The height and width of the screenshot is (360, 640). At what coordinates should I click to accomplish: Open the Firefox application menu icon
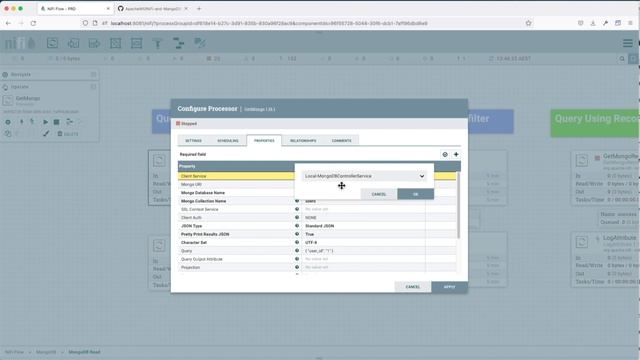click(x=630, y=23)
